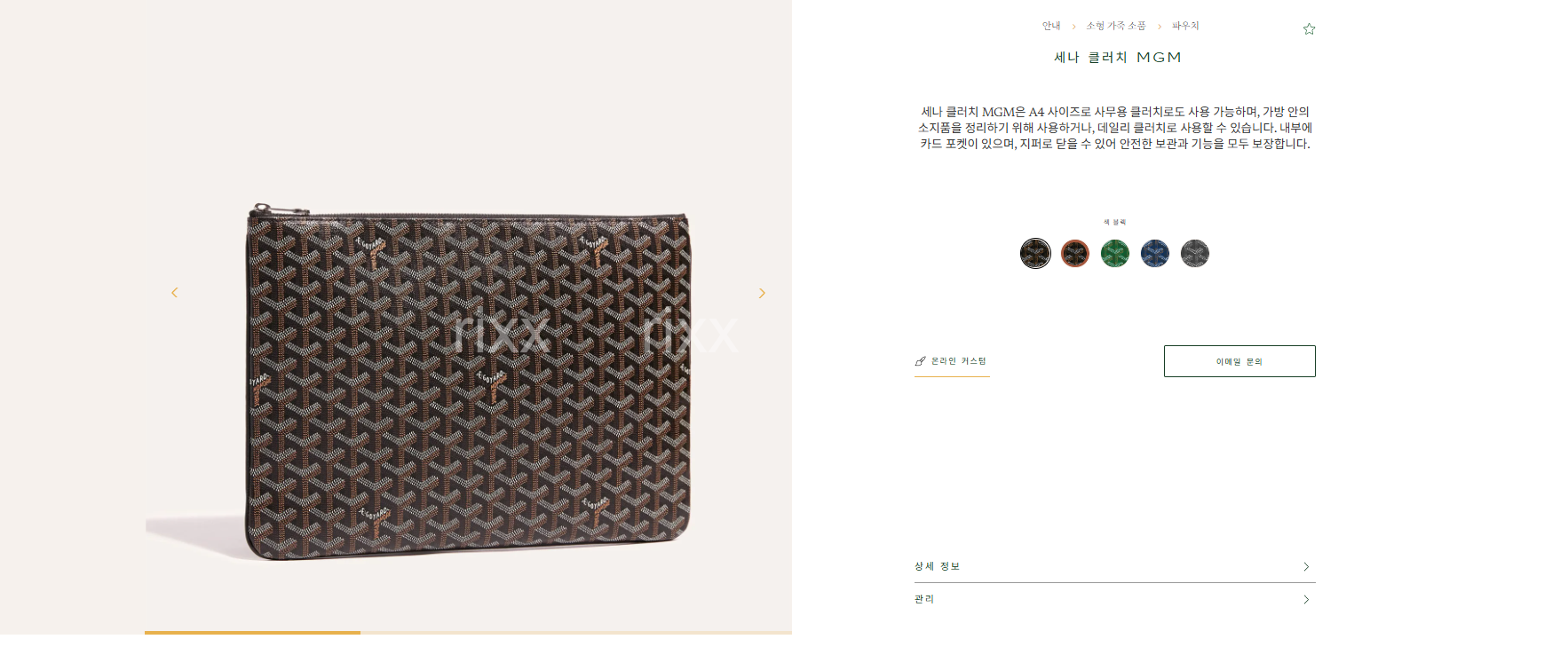
Task: Expand the 상세 정보 section
Action: pyautogui.click(x=1115, y=566)
